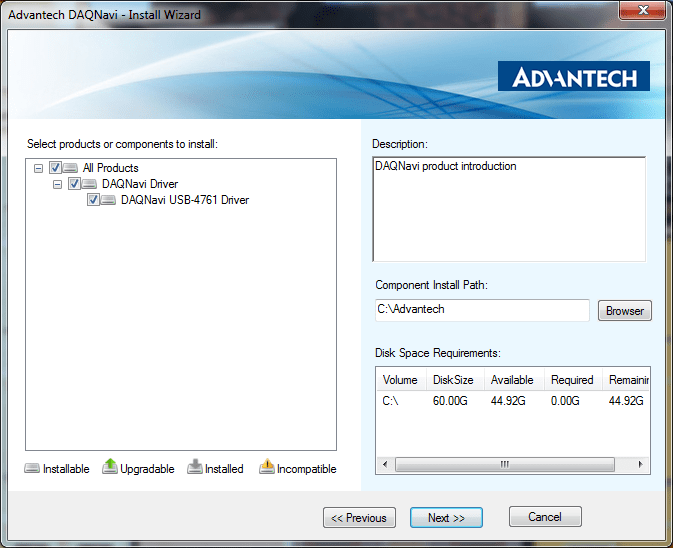The image size is (673, 548).
Task: Uncheck the DAQNavi Driver checkbox
Action: [x=74, y=184]
